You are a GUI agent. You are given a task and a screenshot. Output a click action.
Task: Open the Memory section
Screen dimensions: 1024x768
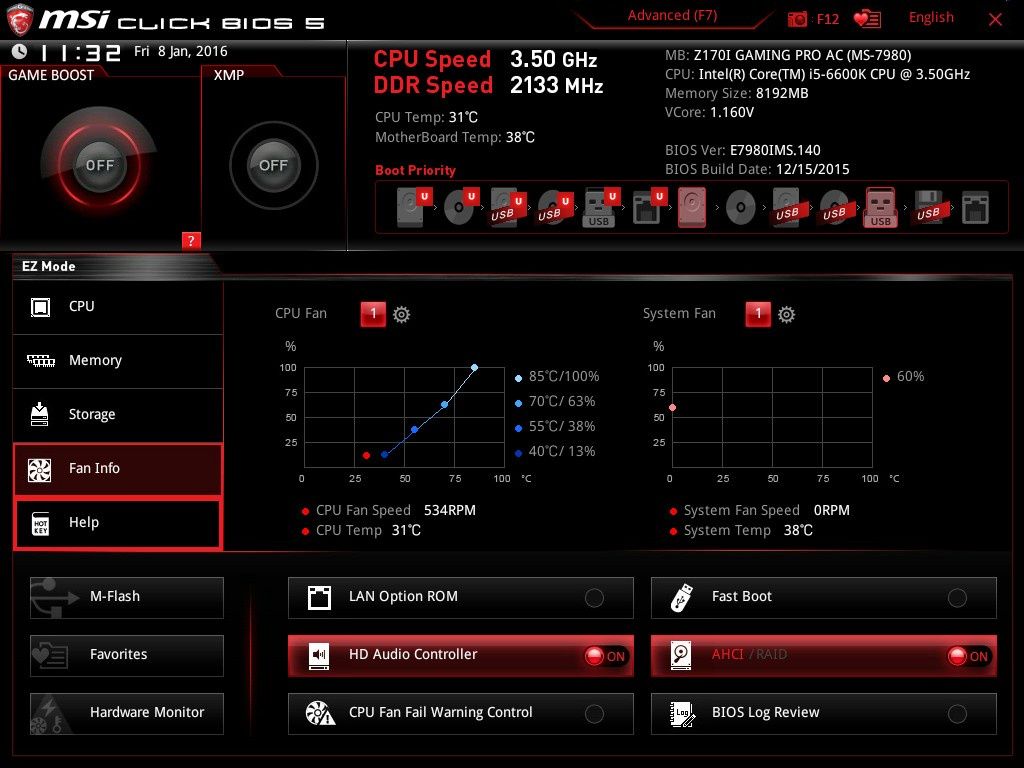[x=118, y=360]
